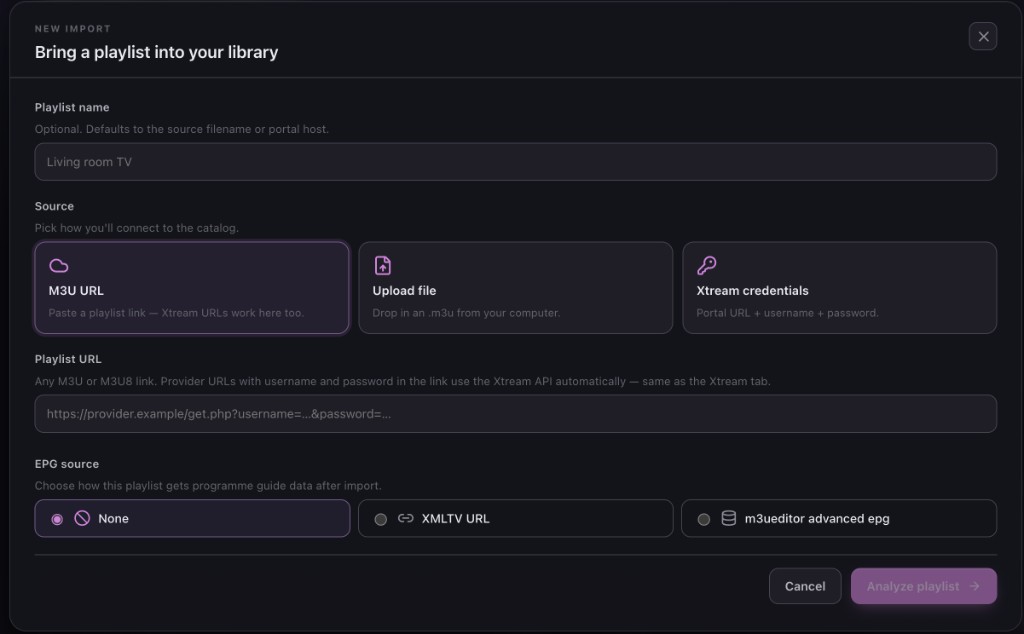Choose the Upload file source title

click(x=404, y=291)
